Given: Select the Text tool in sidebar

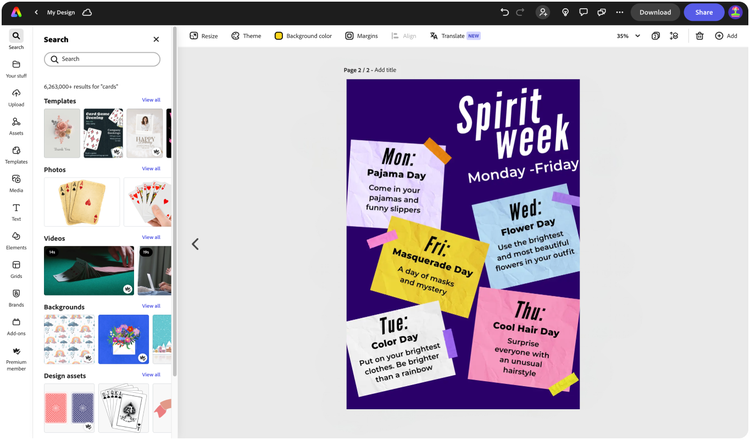Looking at the screenshot, I should 16,212.
